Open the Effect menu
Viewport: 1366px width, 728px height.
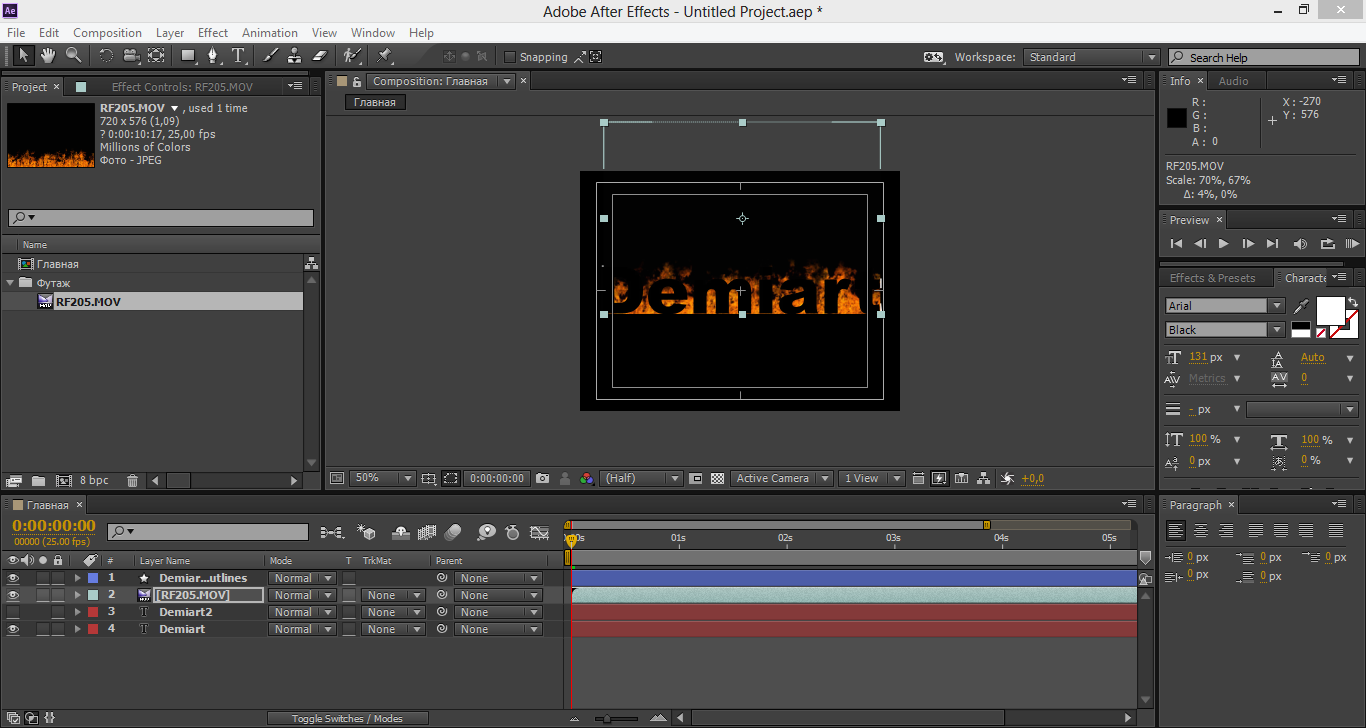[213, 33]
